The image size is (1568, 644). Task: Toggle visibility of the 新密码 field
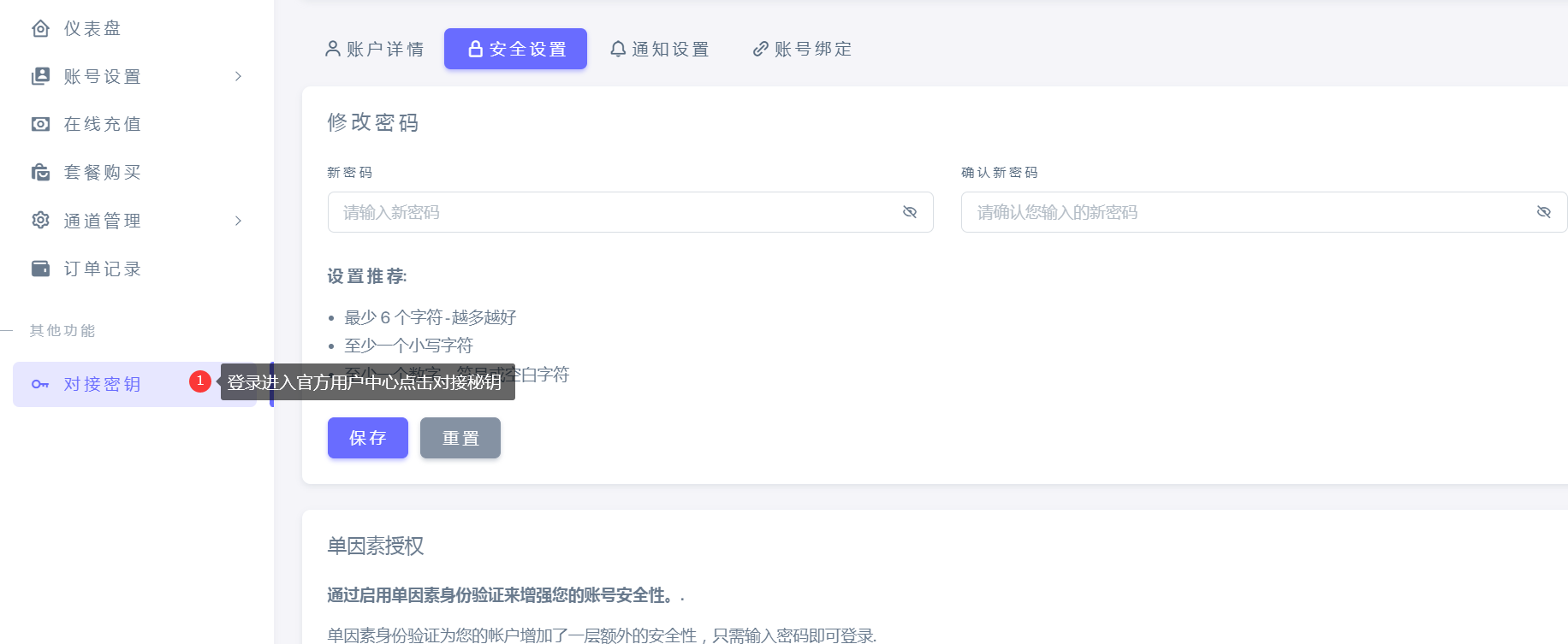coord(910,212)
